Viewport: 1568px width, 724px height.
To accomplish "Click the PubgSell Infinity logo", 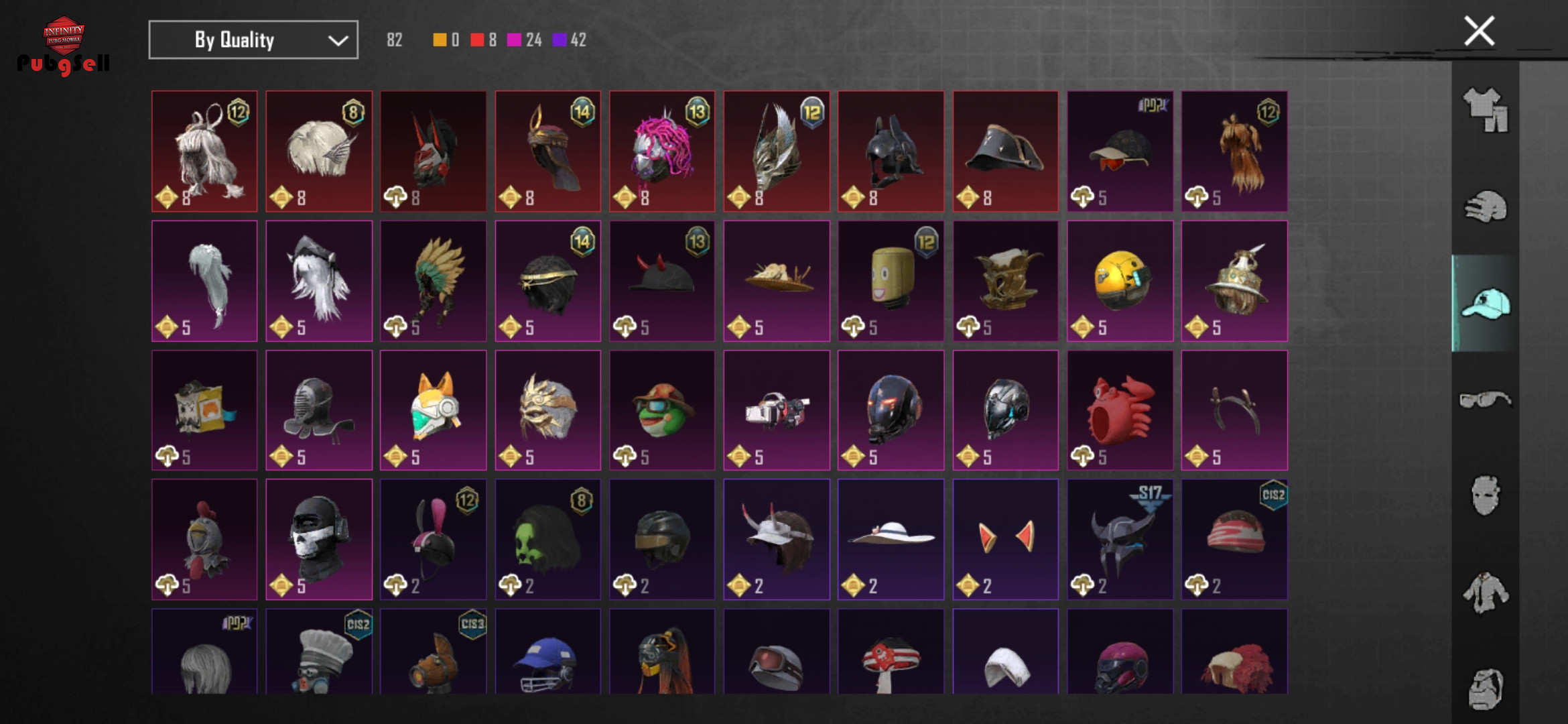I will [63, 45].
